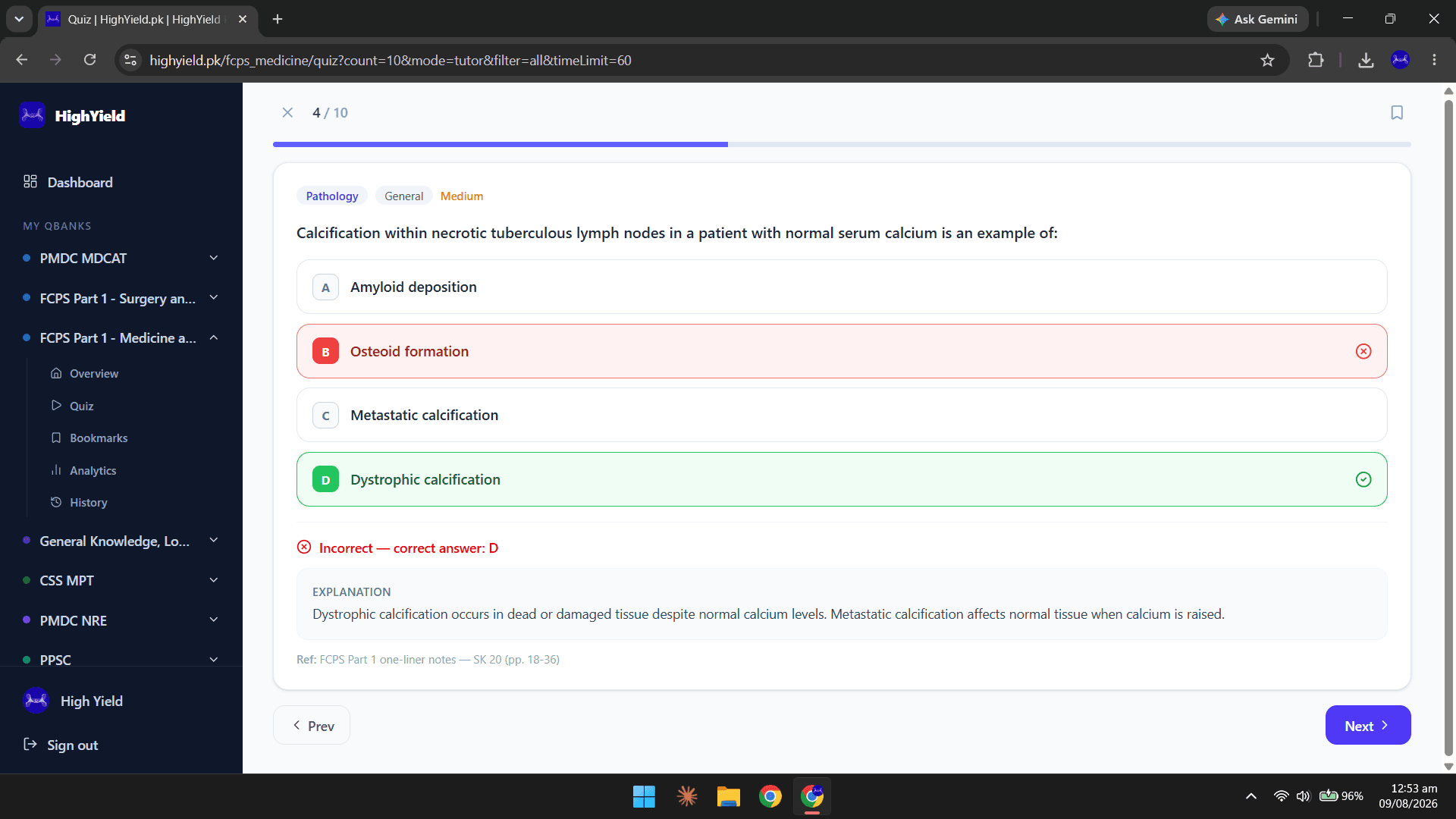Open a new browser tab

[x=278, y=19]
